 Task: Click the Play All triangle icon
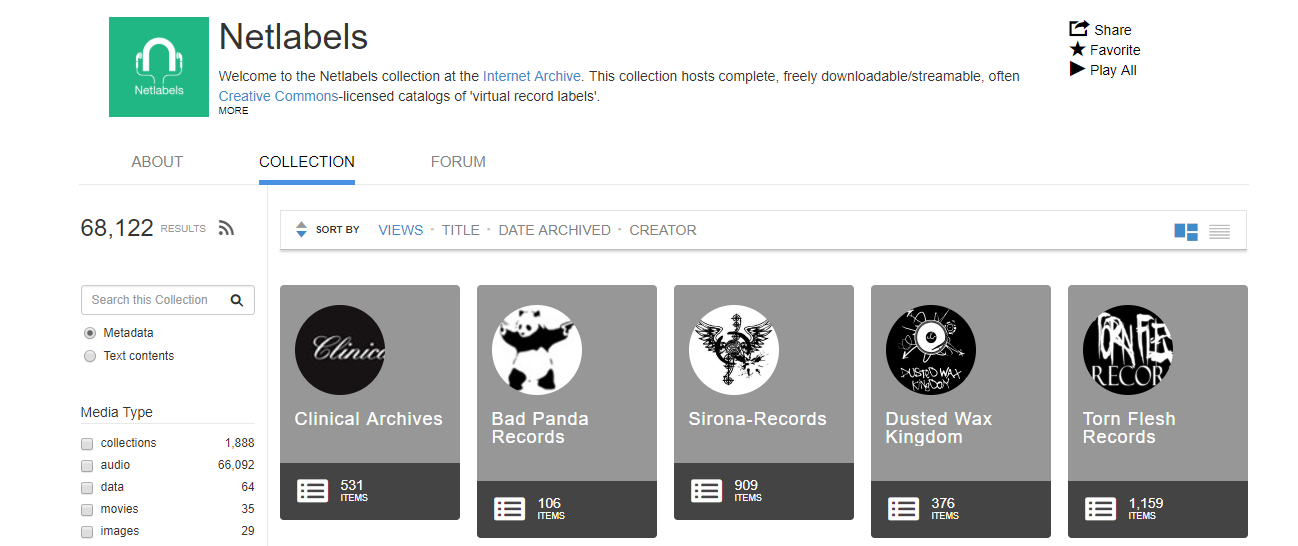(x=1077, y=69)
